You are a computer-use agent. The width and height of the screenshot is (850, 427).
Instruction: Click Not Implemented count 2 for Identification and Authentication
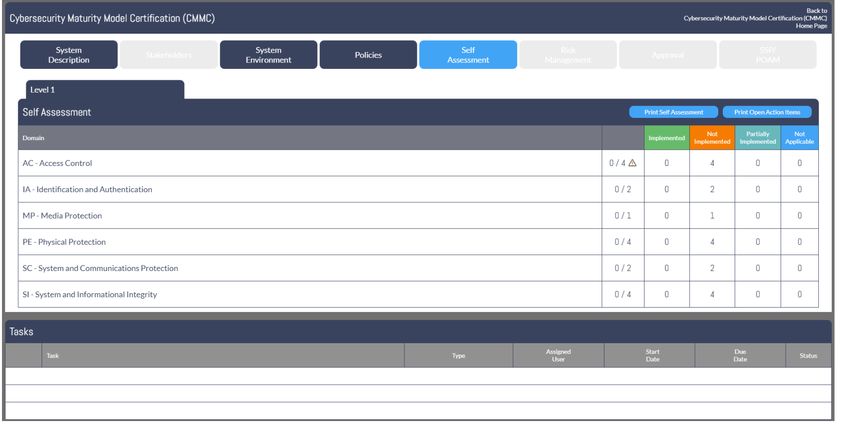(712, 189)
